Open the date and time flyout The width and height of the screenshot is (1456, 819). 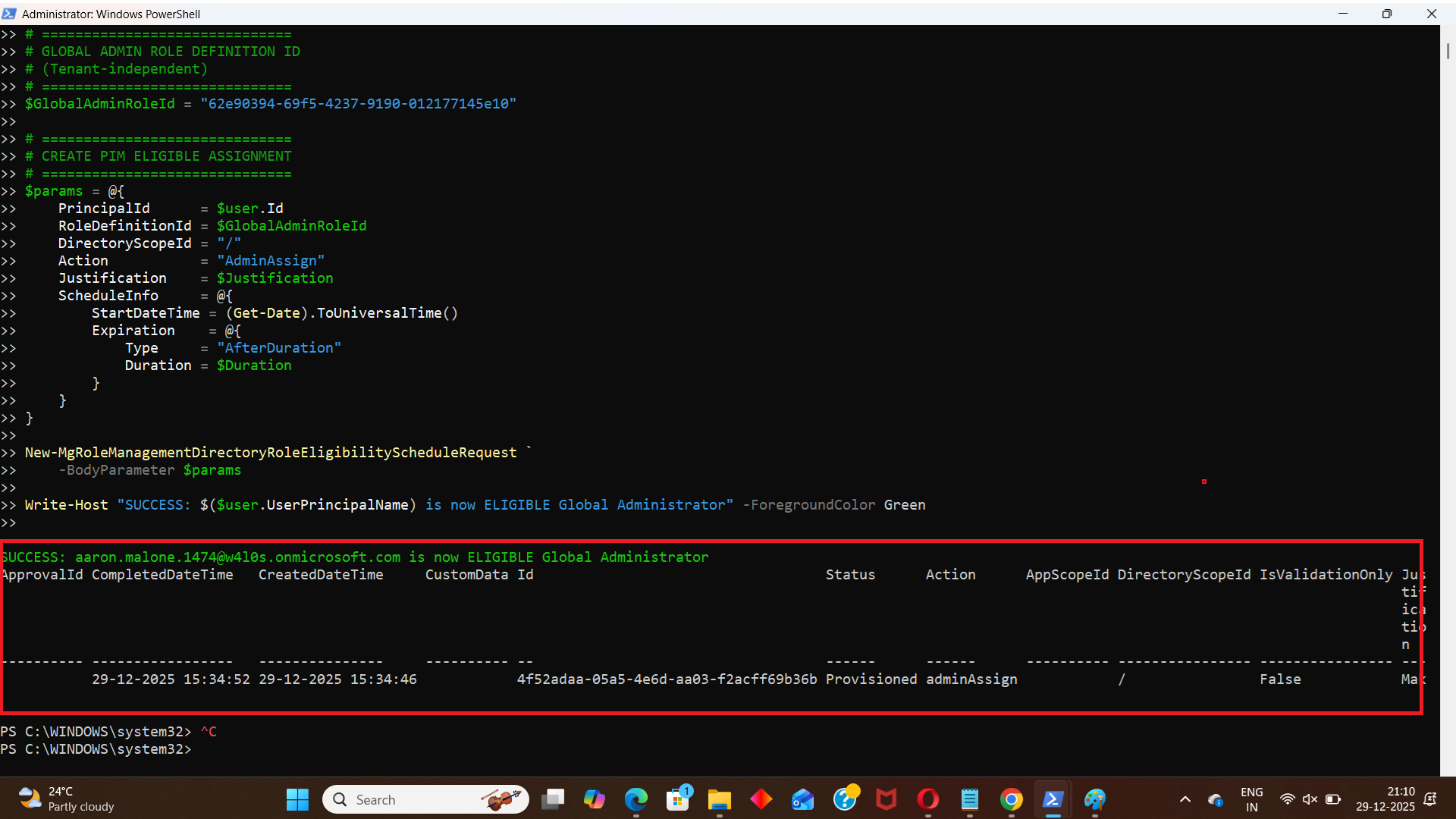click(1385, 799)
